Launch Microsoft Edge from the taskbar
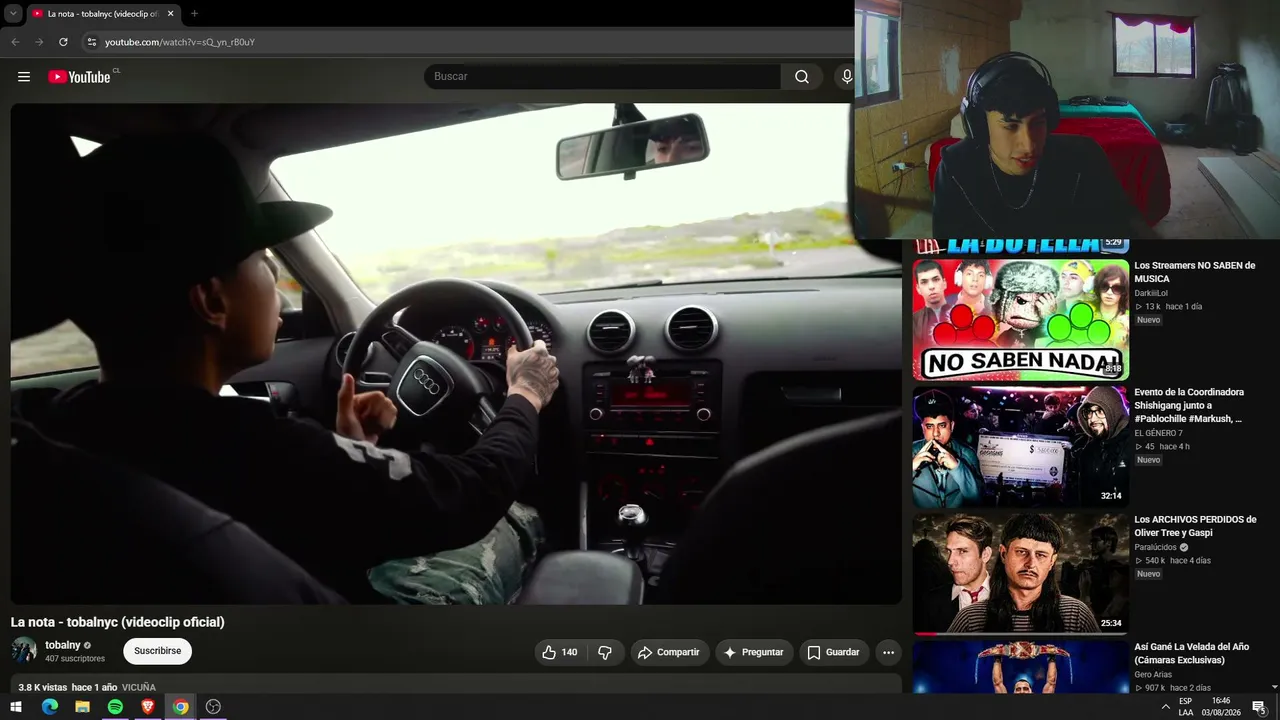This screenshot has height=720, width=1280. [50, 707]
